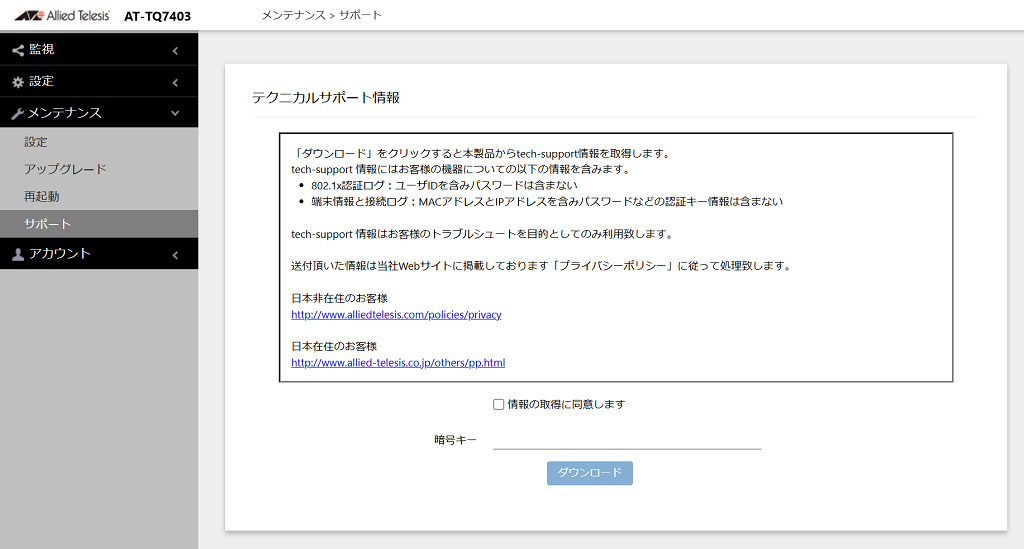Viewport: 1024px width, 549px height.
Task: Click the ダウンロード button
Action: [x=590, y=473]
